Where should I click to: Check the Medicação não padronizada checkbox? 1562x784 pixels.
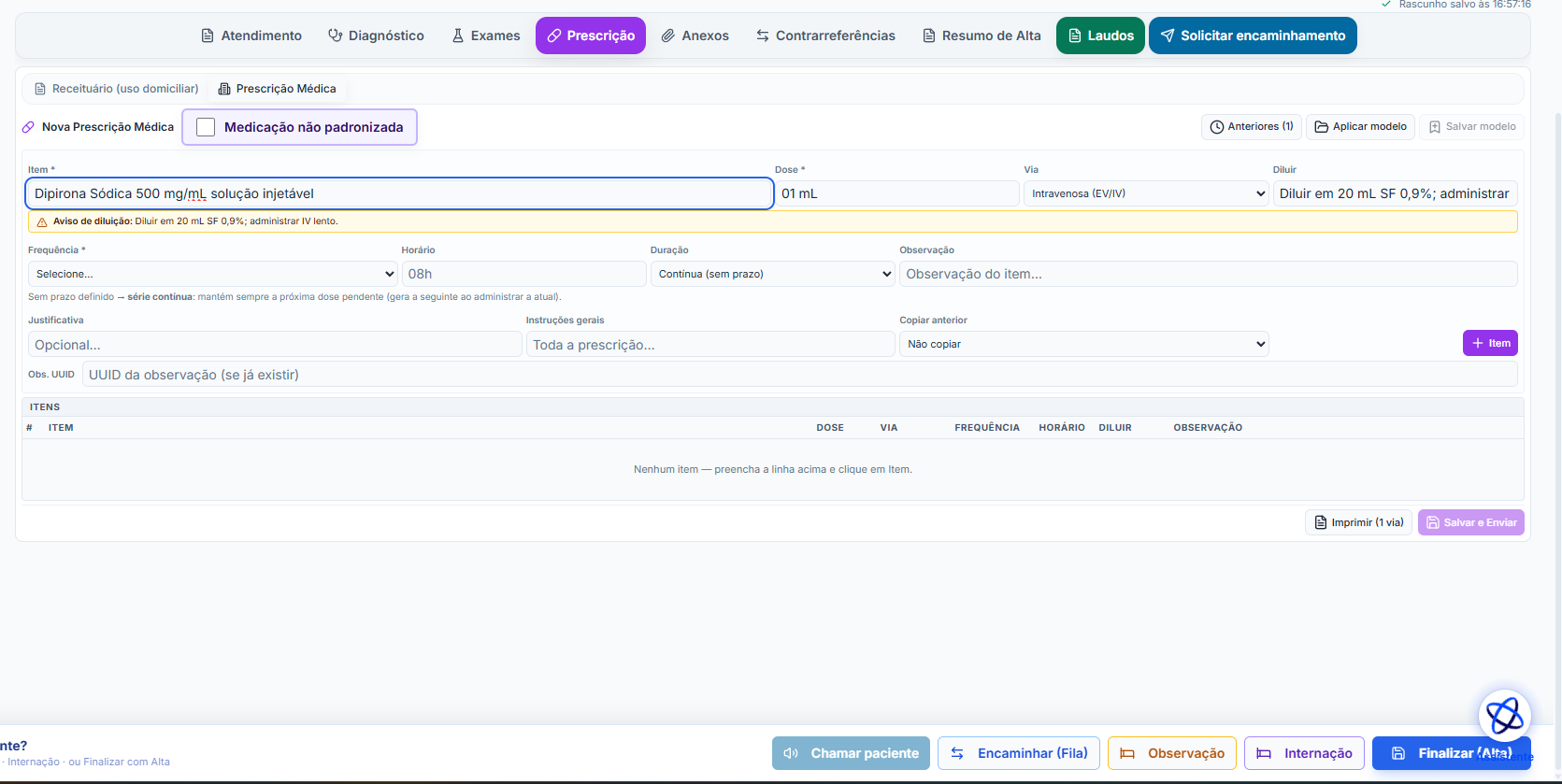click(x=206, y=127)
